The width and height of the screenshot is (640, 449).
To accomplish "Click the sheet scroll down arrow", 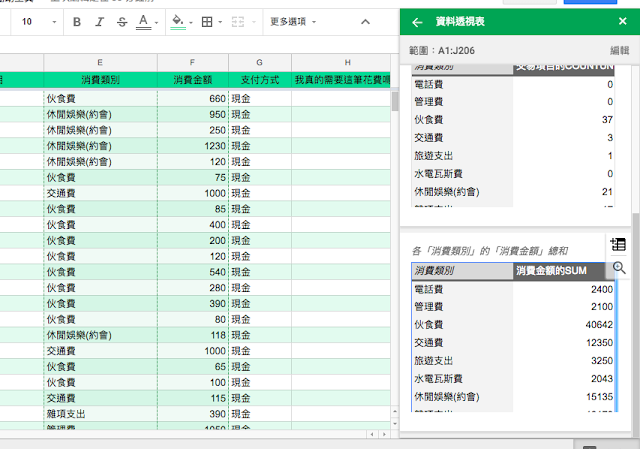I will coord(395,424).
